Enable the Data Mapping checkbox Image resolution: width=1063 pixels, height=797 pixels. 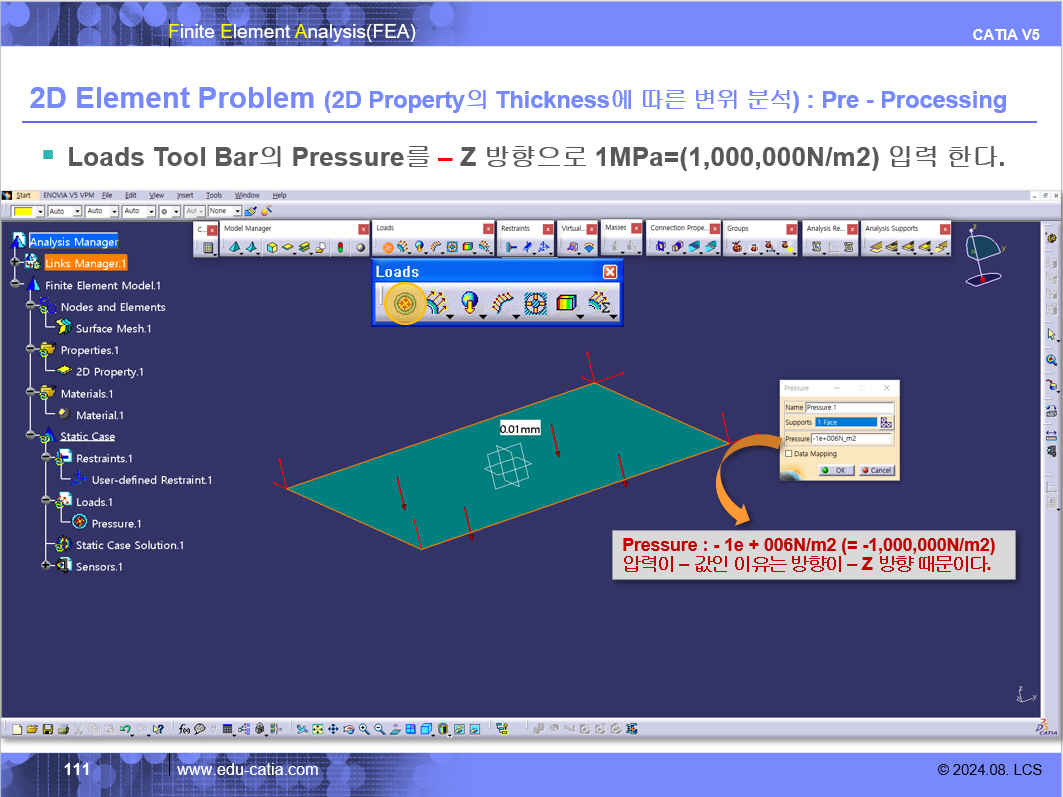(789, 454)
